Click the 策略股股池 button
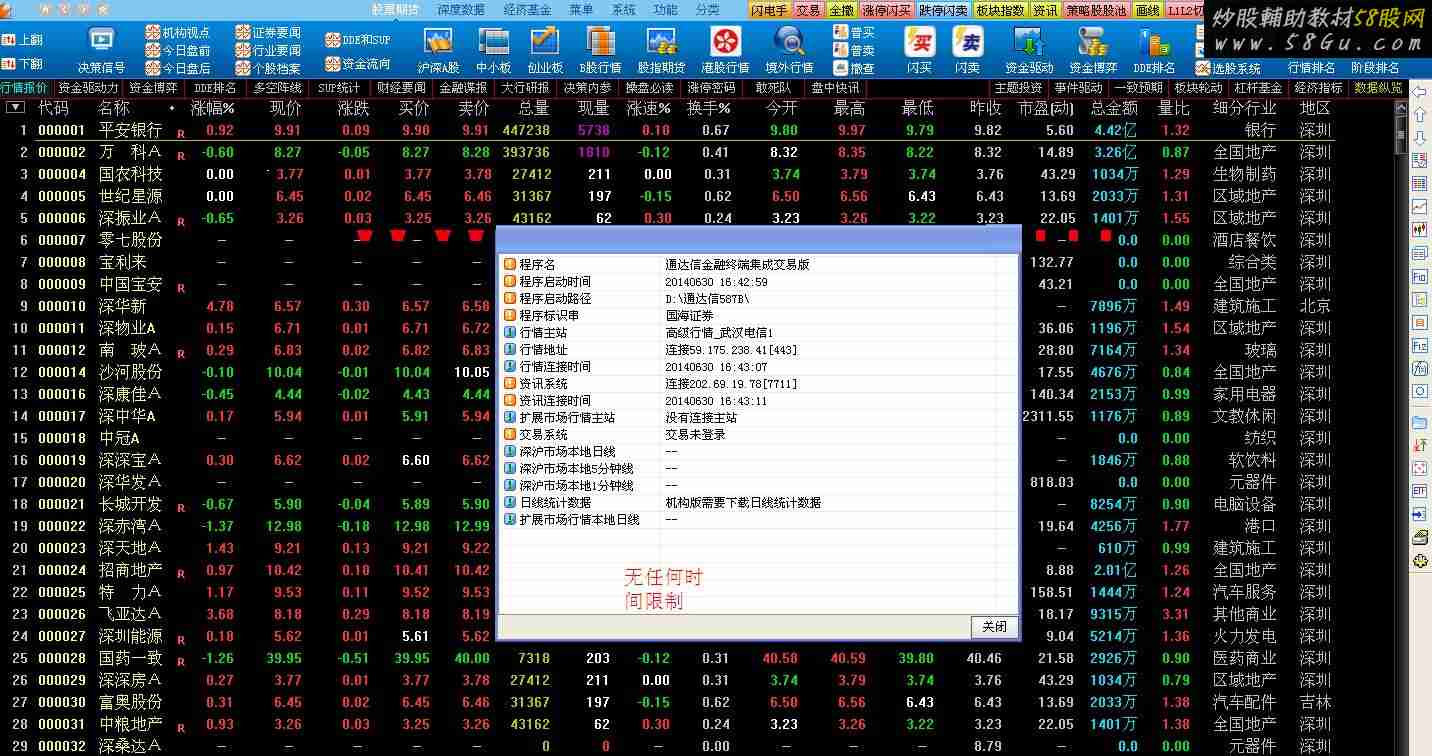Screen dimensions: 1432x756 pos(1096,10)
